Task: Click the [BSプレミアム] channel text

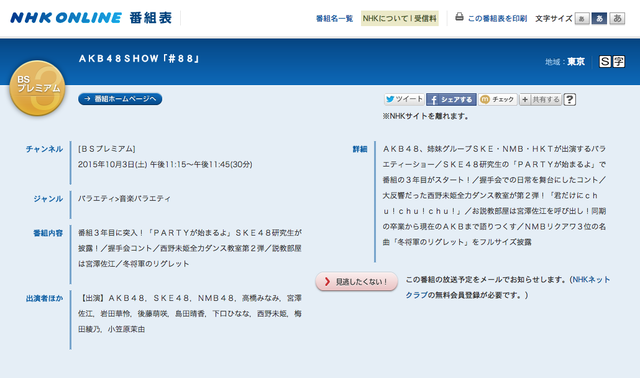Action: 107,149
